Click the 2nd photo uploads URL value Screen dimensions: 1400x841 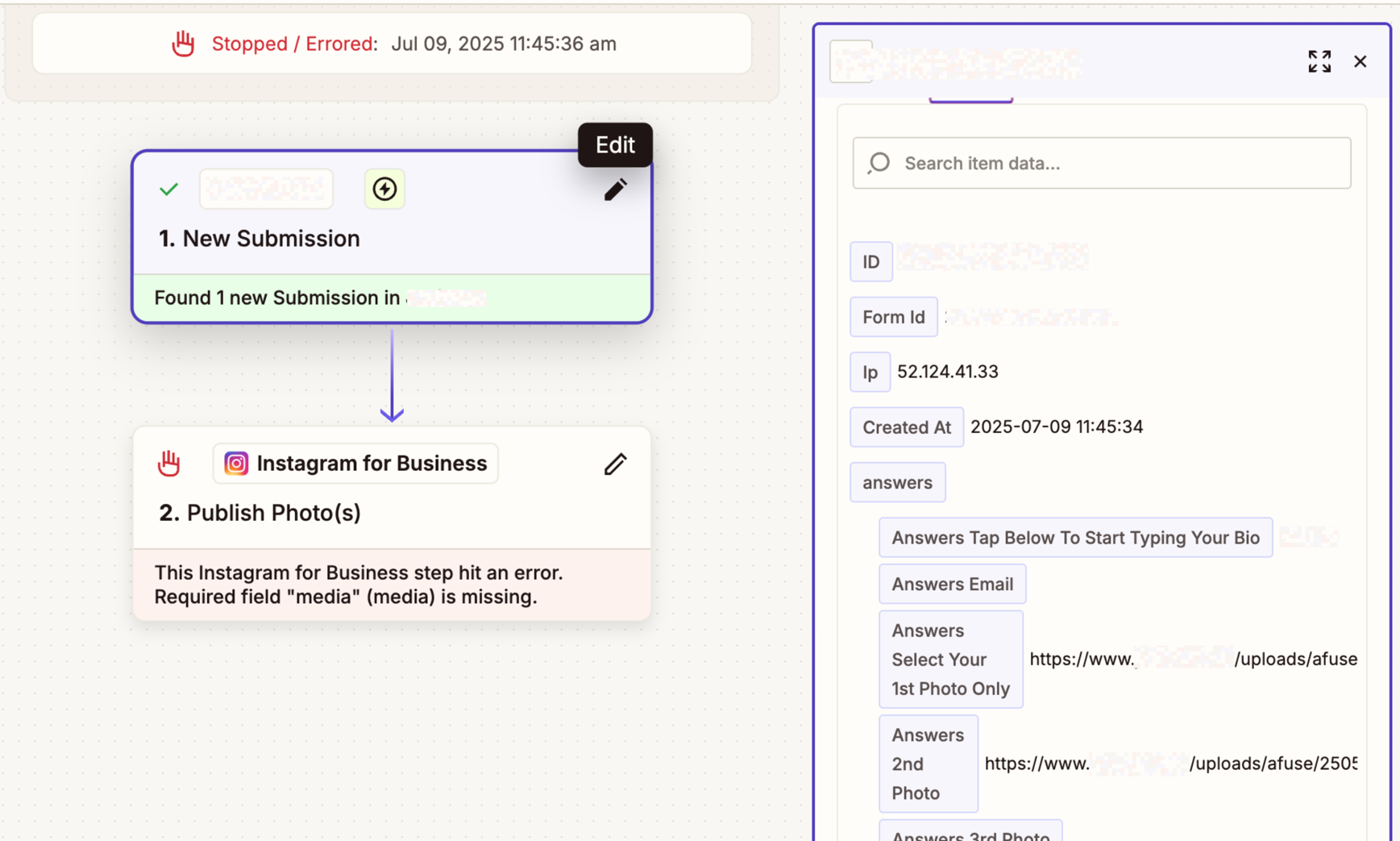pos(1171,764)
